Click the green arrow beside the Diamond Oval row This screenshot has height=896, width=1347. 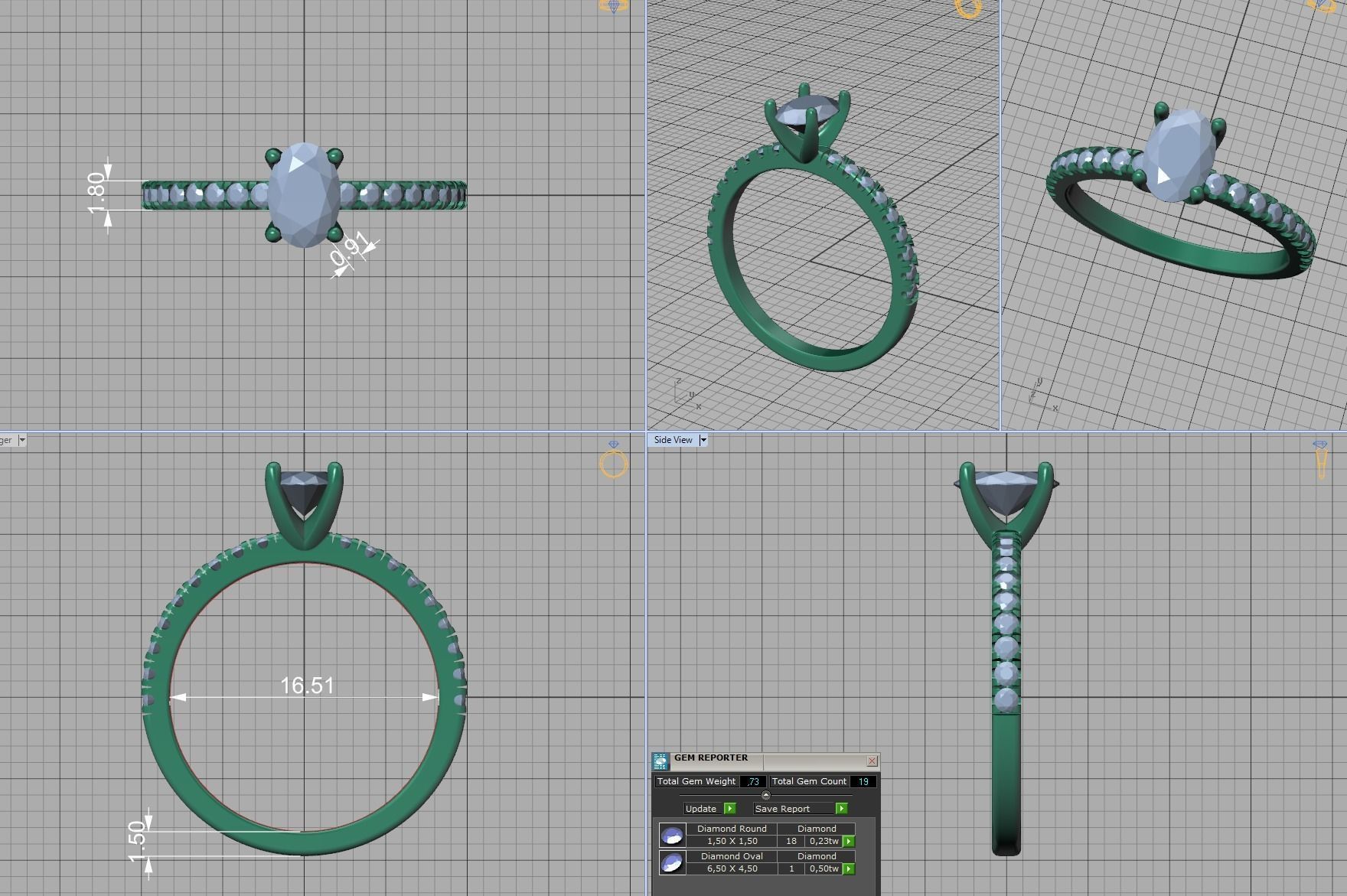(x=849, y=868)
